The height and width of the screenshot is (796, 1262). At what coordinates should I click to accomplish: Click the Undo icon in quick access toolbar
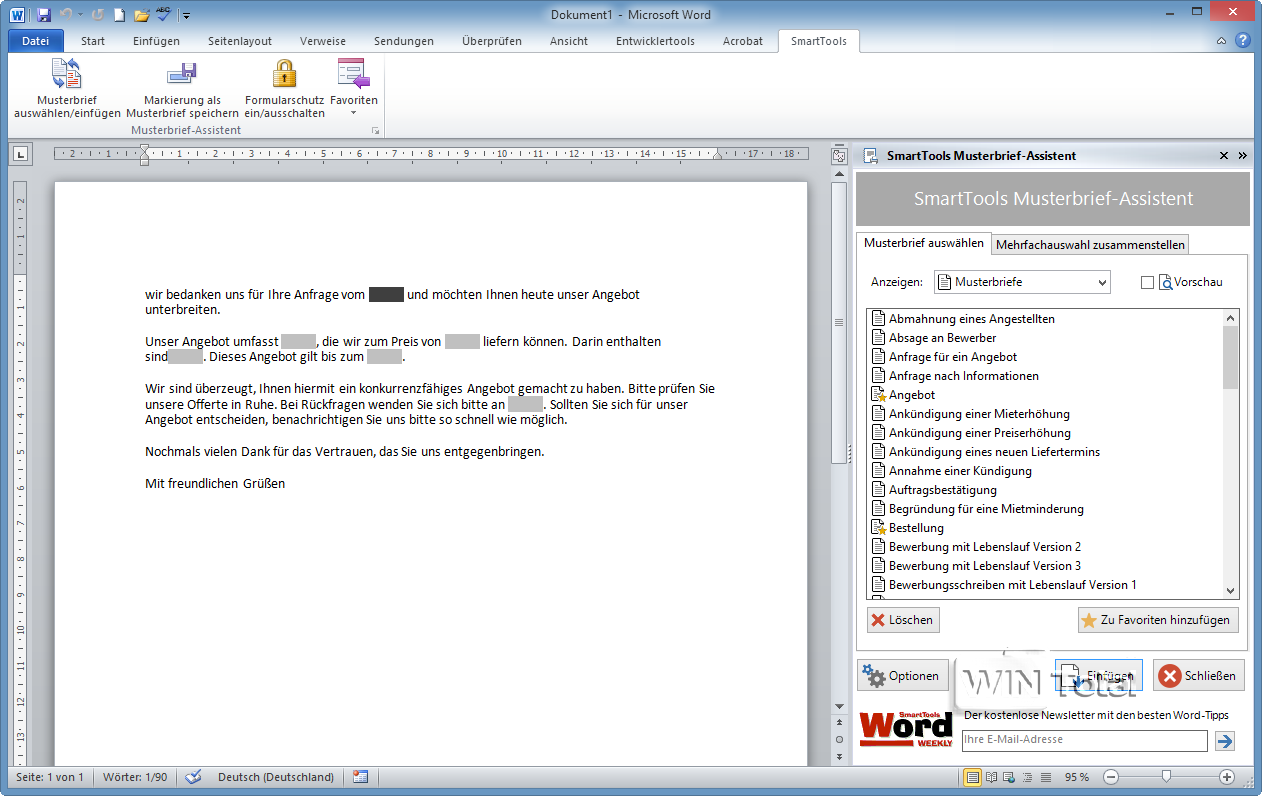[x=67, y=15]
